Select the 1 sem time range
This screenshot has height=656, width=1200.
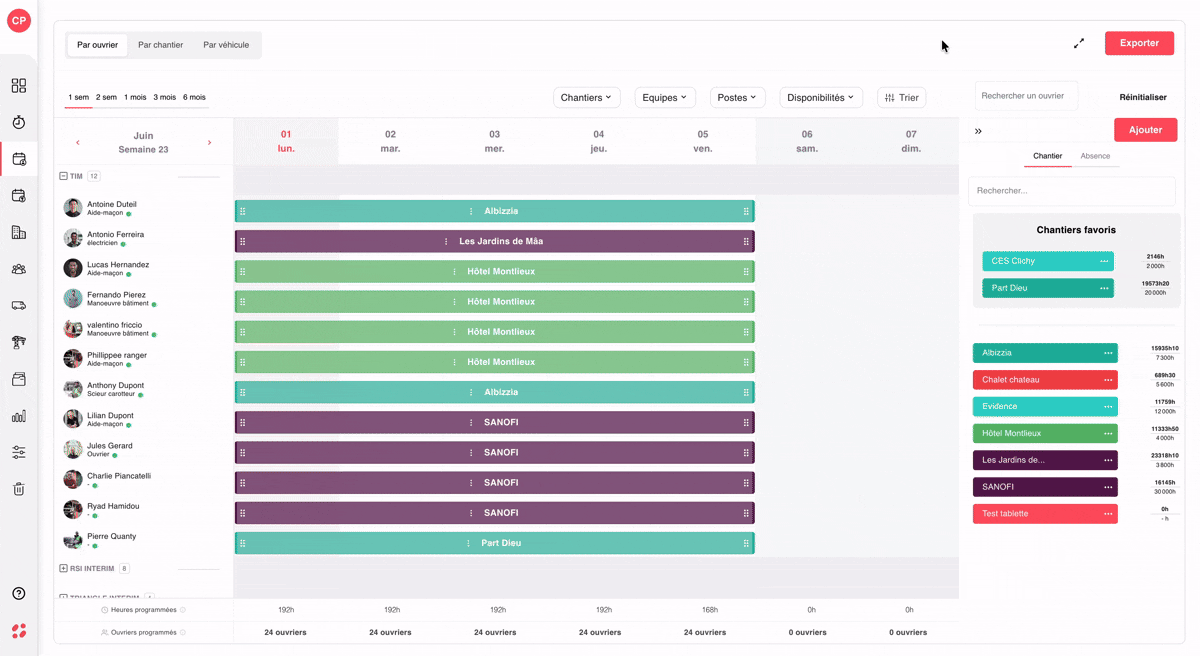[x=78, y=97]
